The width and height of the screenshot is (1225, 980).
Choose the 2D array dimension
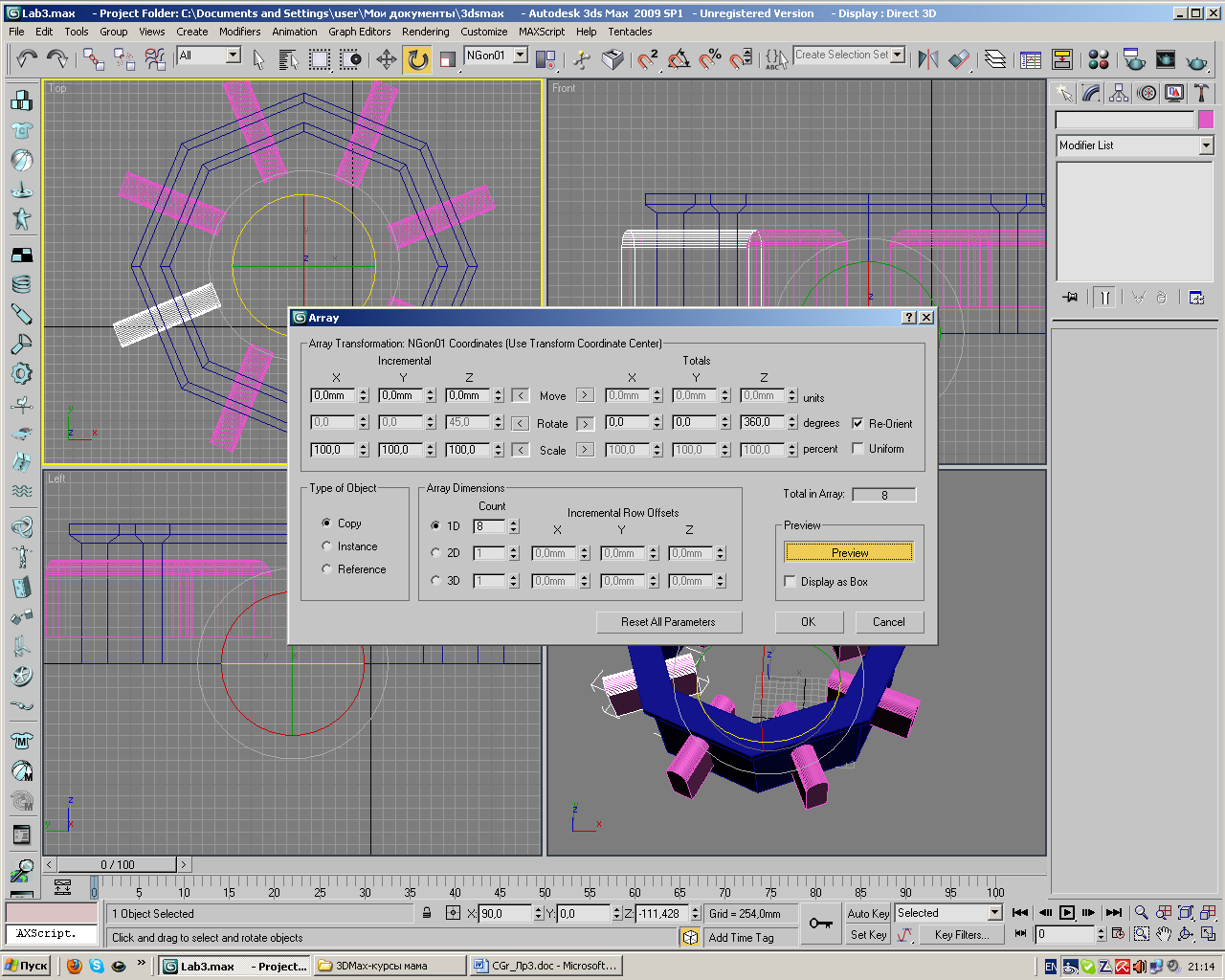(436, 552)
